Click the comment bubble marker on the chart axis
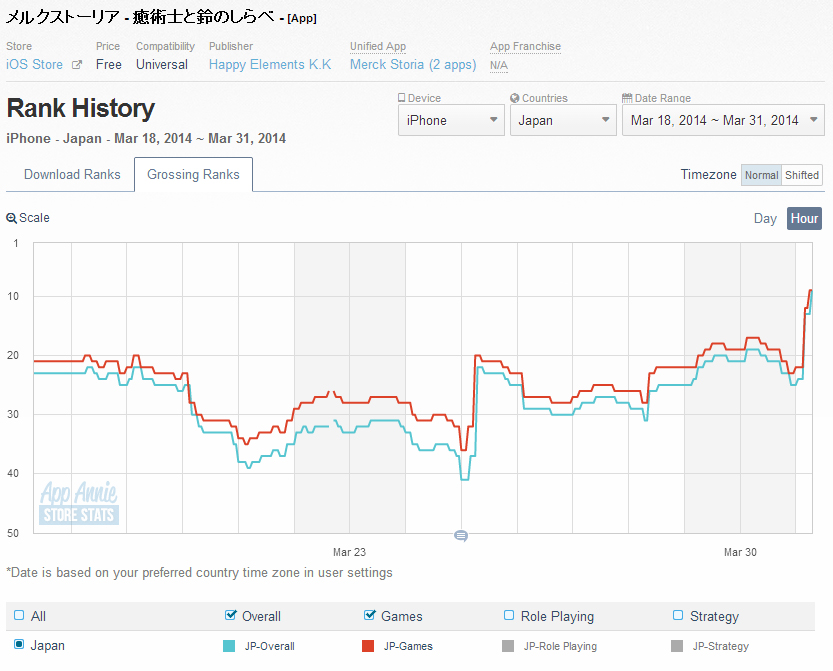Image resolution: width=833 pixels, height=671 pixels. point(461,536)
